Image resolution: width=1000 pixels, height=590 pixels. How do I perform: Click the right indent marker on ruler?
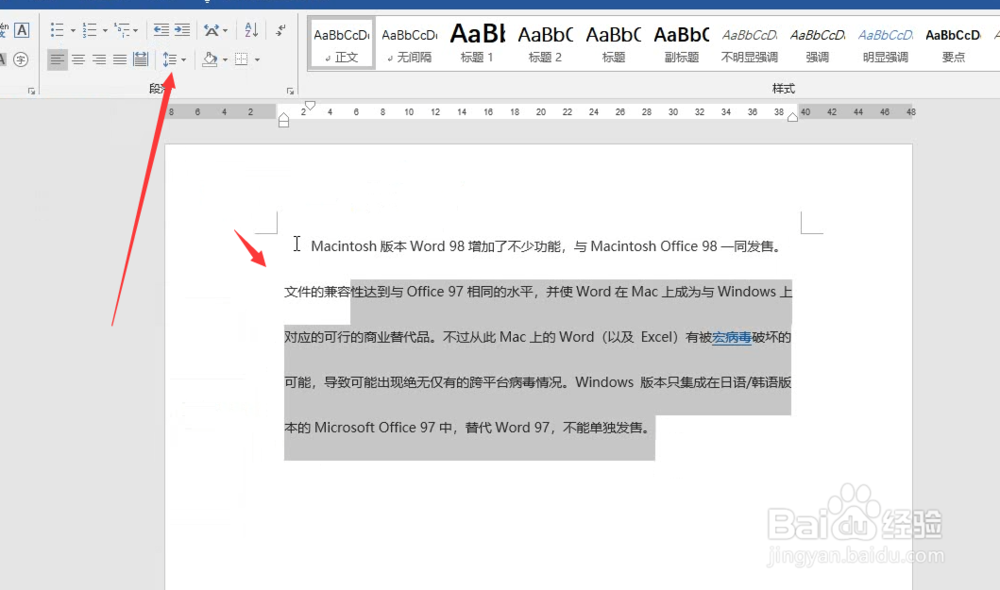point(792,117)
